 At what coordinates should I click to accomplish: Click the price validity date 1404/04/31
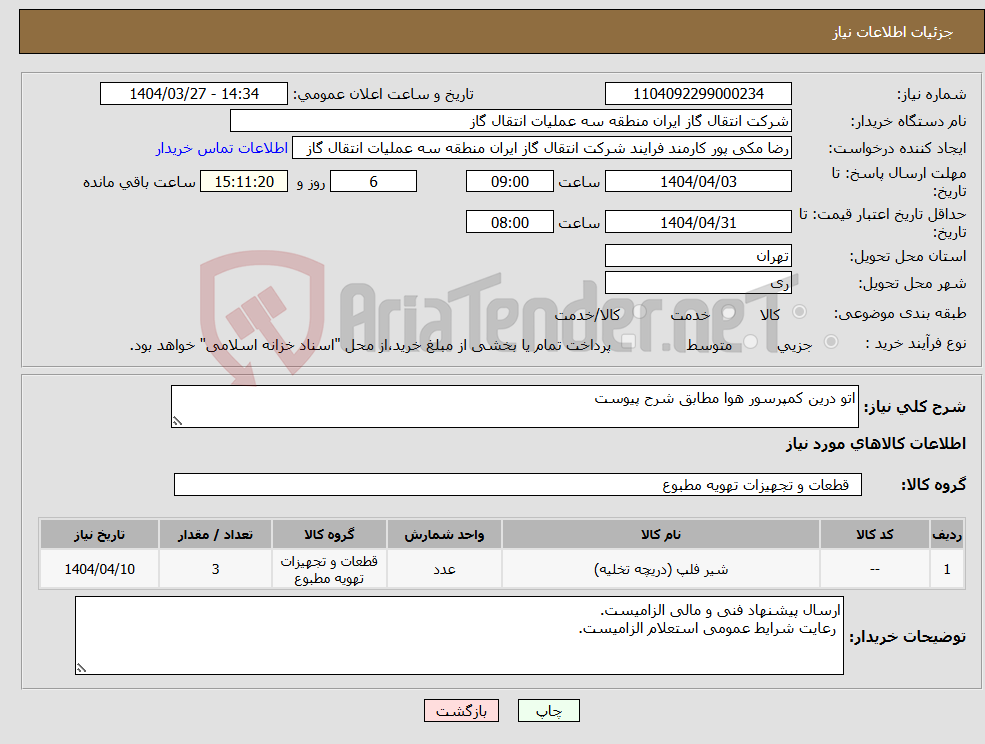coord(698,221)
